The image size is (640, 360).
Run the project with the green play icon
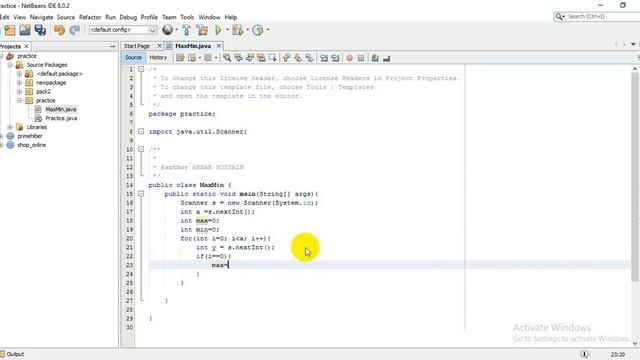coord(218,30)
